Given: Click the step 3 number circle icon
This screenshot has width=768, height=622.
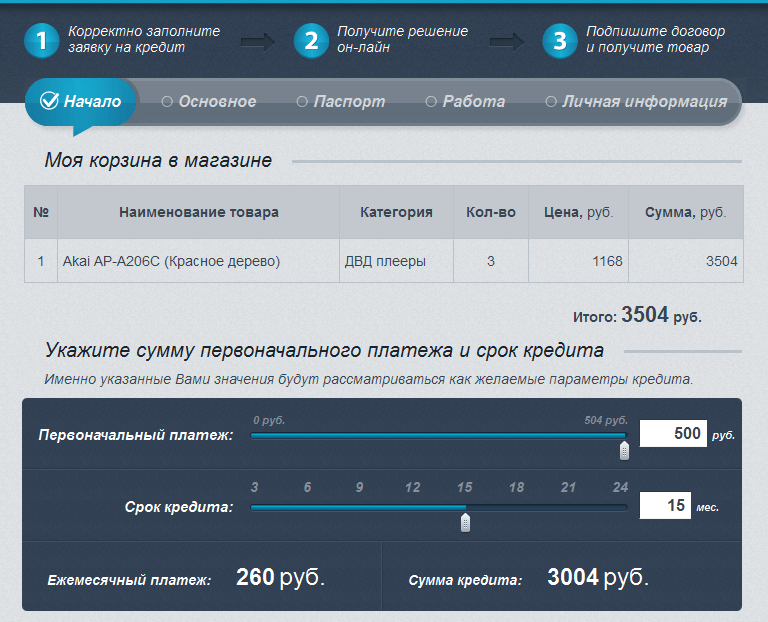Looking at the screenshot, I should tap(560, 40).
